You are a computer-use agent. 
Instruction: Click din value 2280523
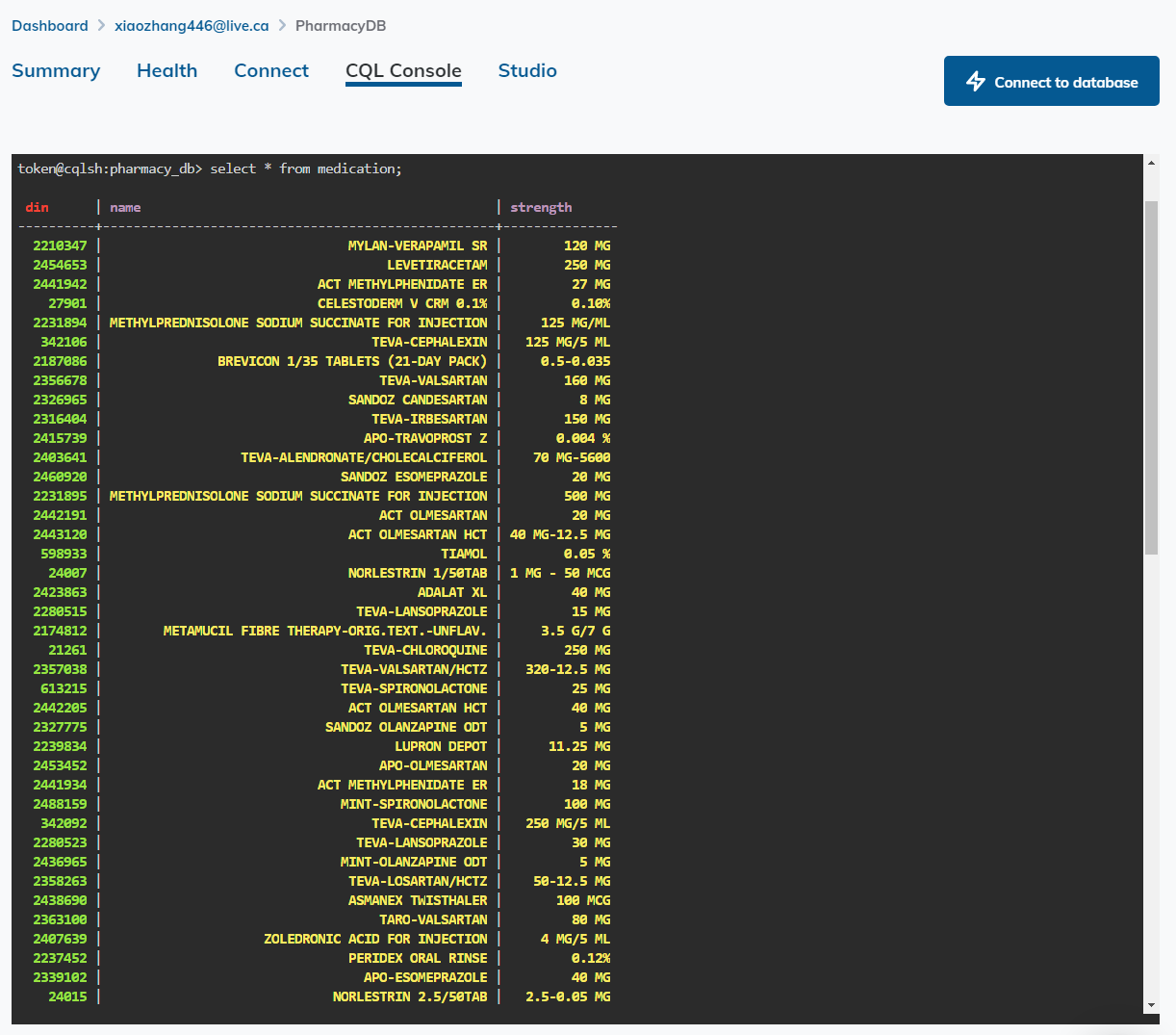60,842
